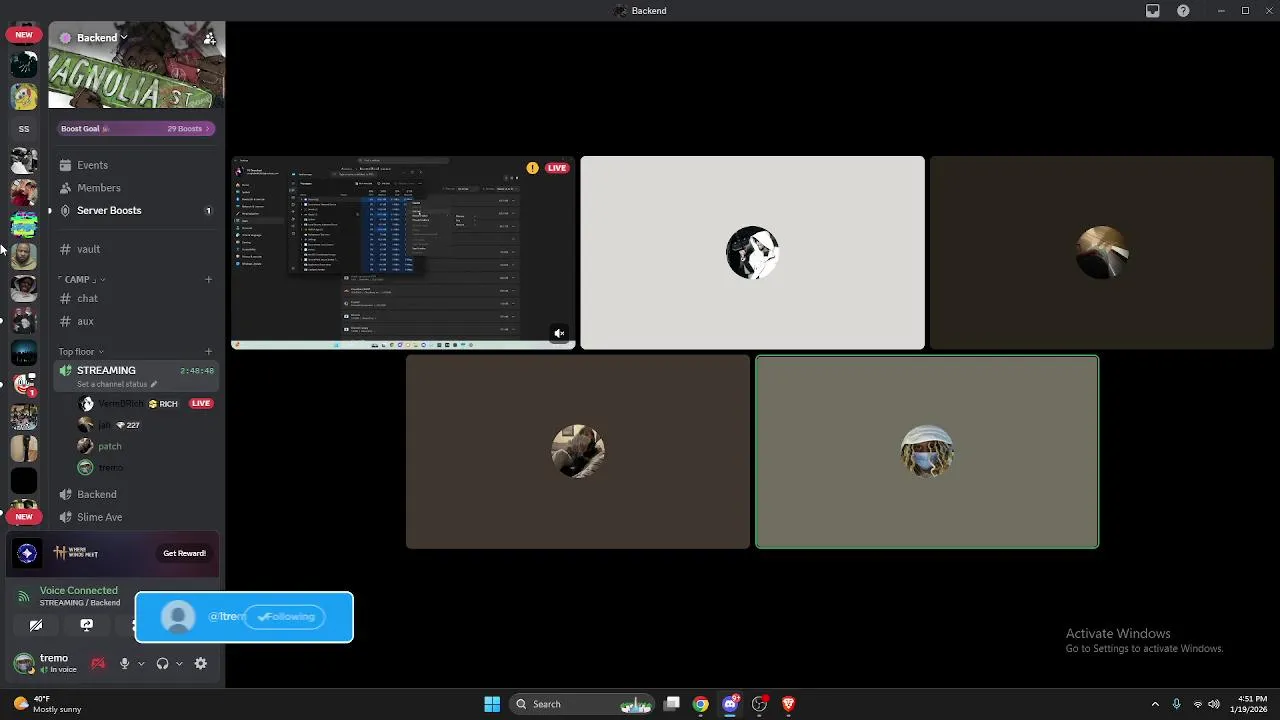Click the taskbar Search box

(581, 704)
